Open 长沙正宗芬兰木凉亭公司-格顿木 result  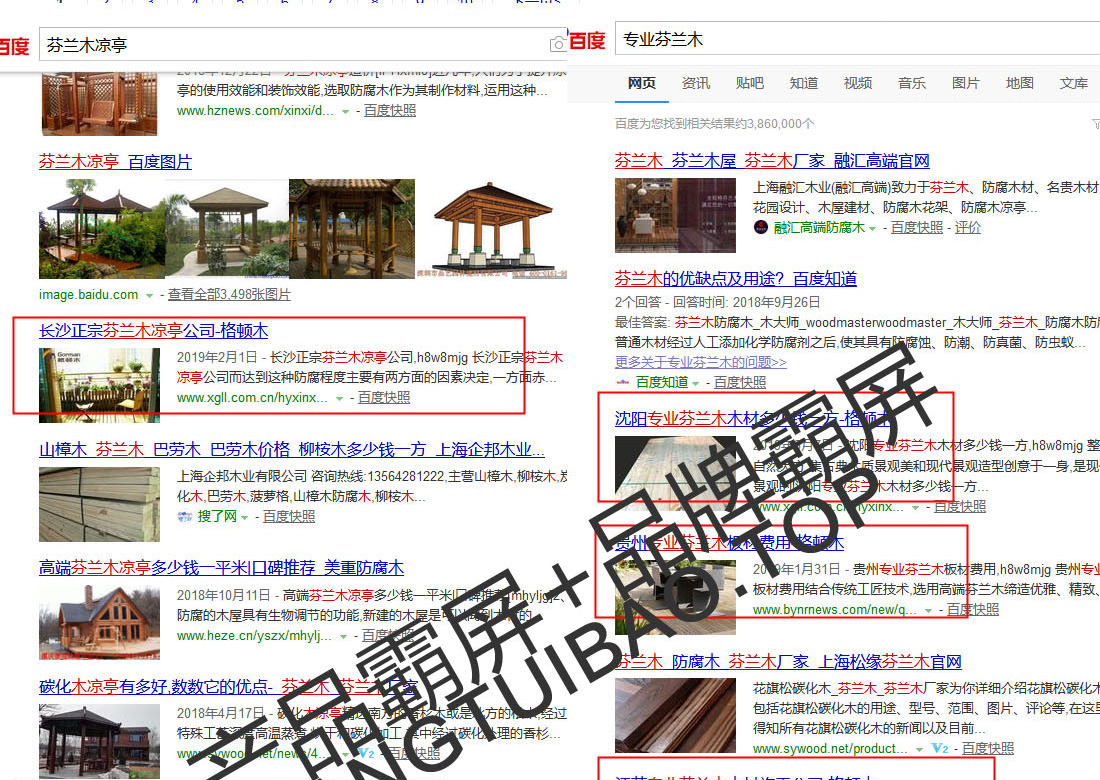point(154,330)
